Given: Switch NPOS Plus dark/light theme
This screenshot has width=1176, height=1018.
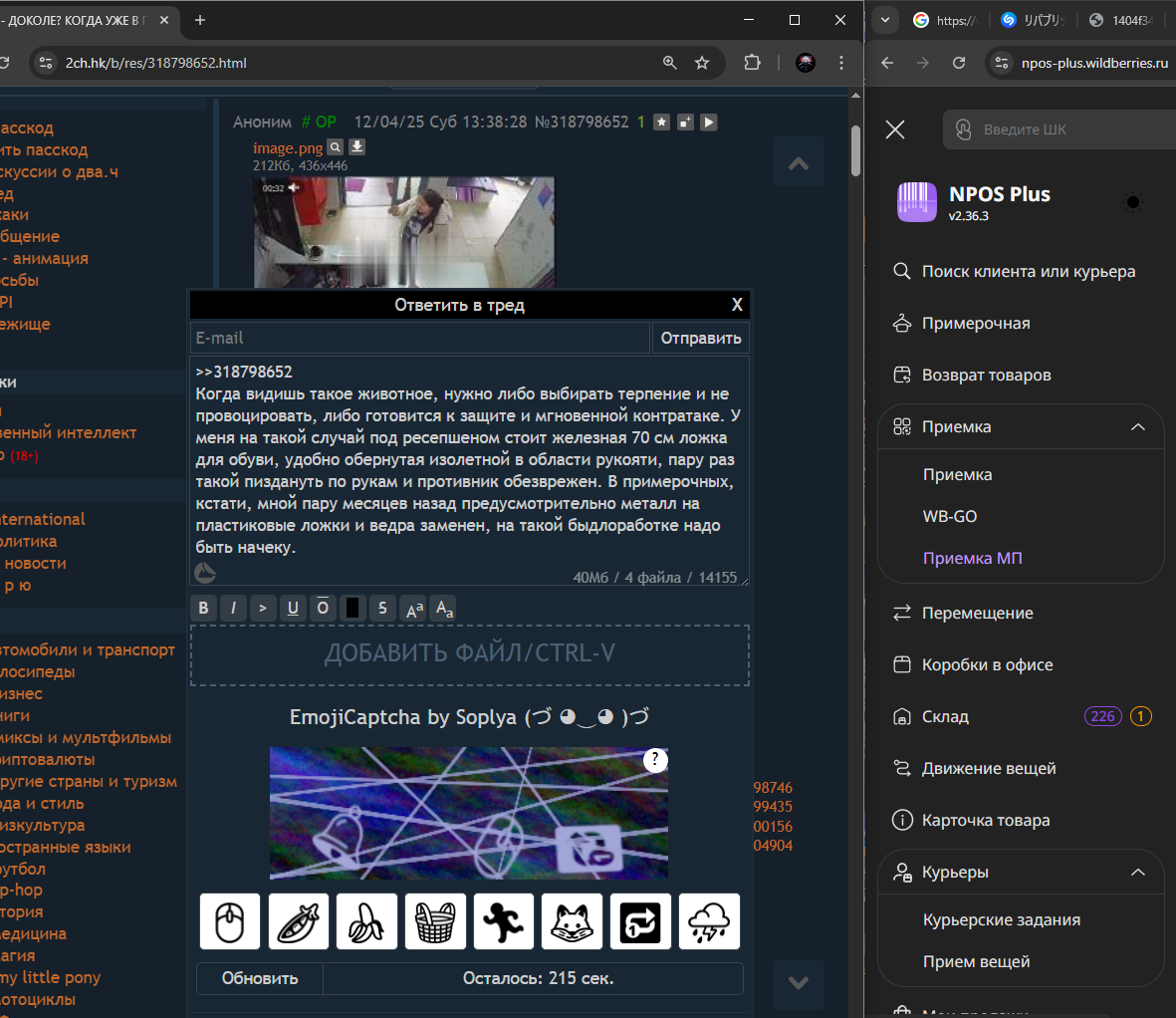Looking at the screenshot, I should click(x=1132, y=202).
